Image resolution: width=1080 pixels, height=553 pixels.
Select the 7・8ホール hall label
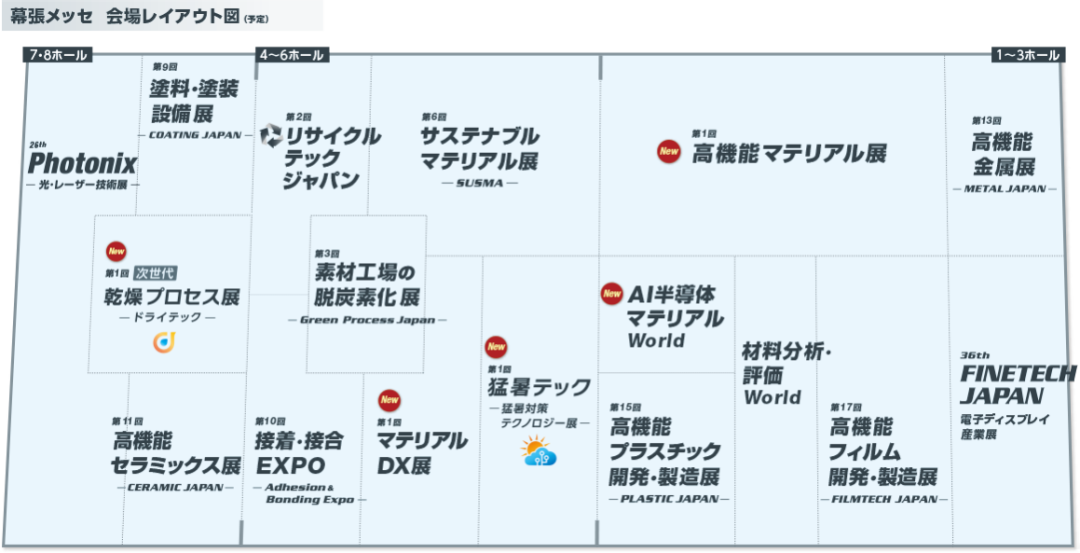(59, 55)
